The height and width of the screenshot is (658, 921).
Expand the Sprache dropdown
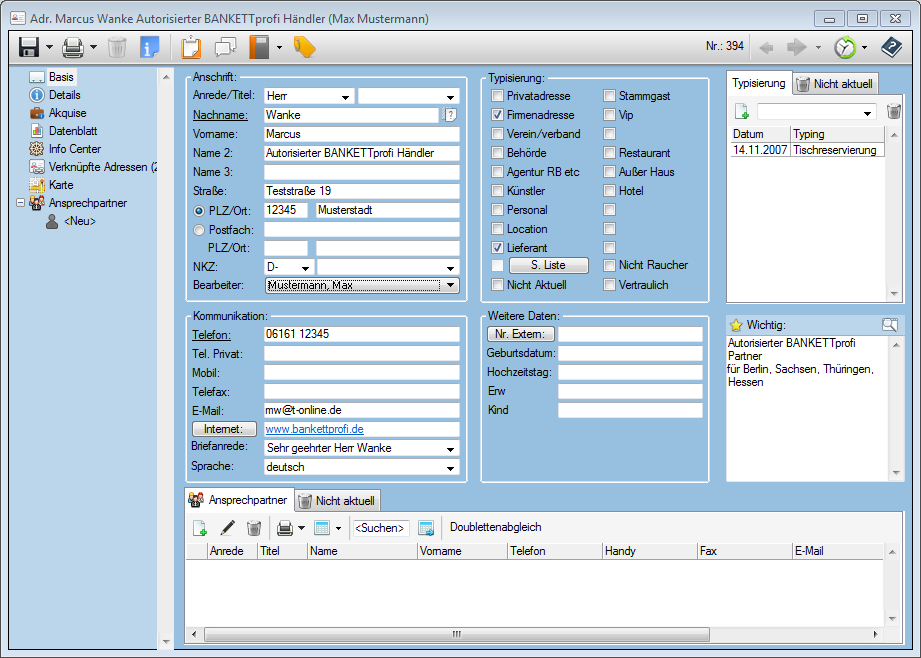click(450, 467)
